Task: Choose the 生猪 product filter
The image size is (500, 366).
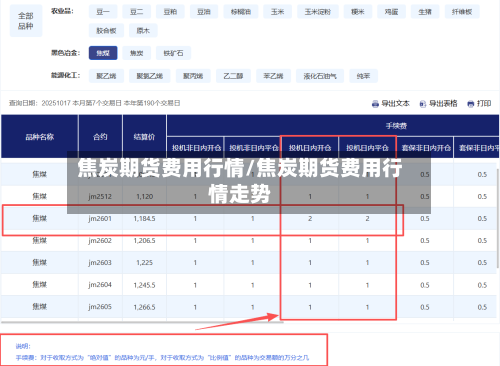Action: click(x=425, y=12)
